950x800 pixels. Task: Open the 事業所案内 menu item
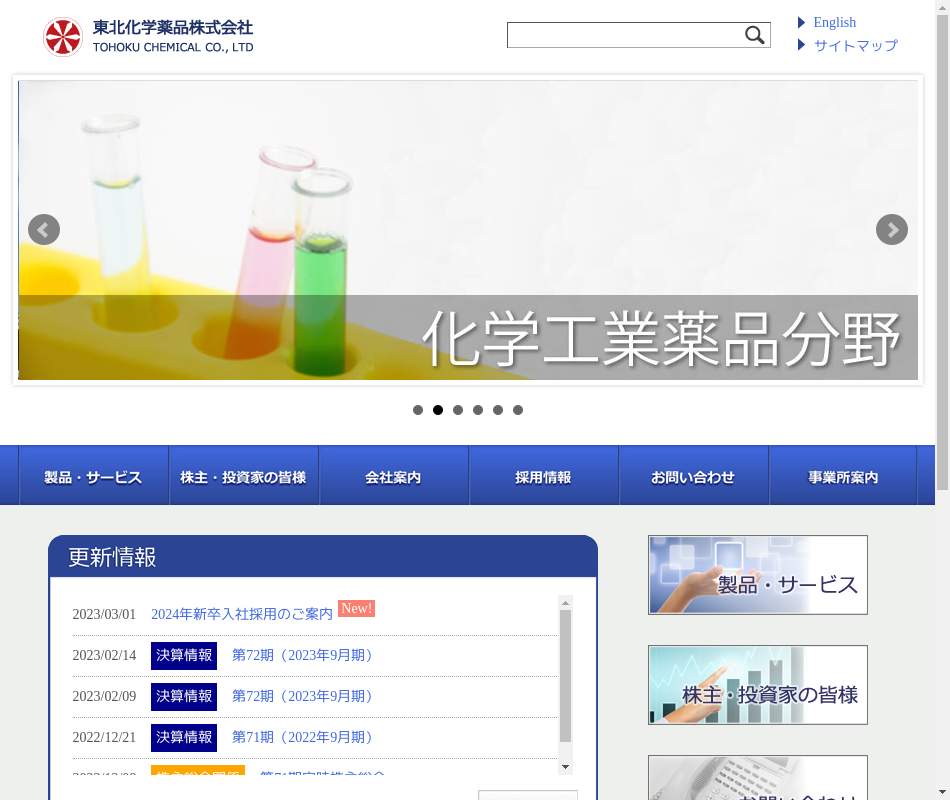(843, 476)
